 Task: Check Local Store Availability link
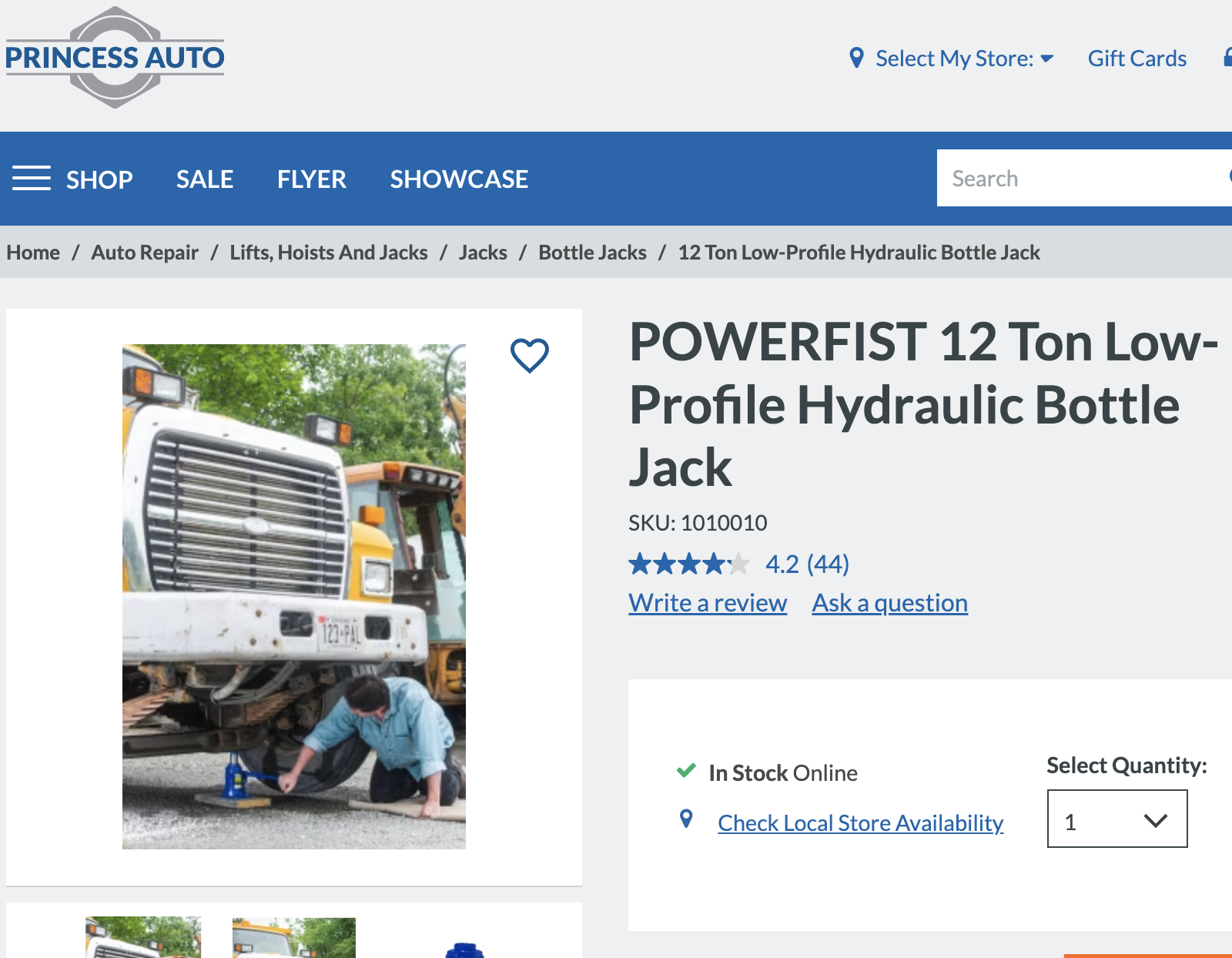[861, 823]
